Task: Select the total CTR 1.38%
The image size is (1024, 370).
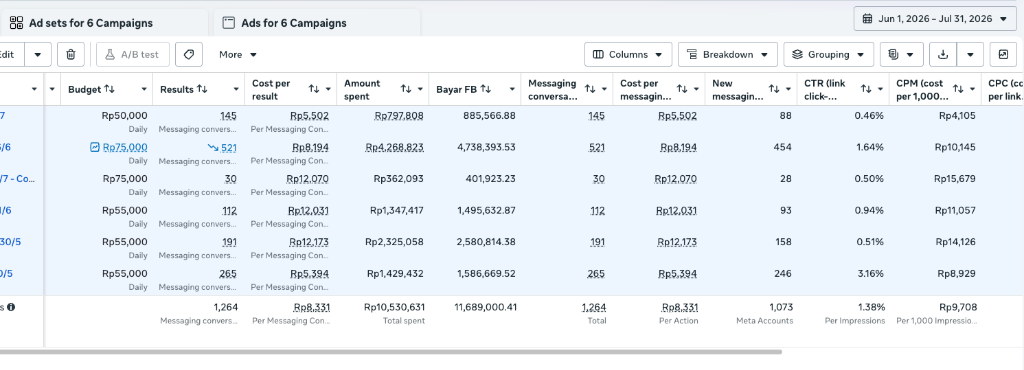Action: click(x=871, y=307)
